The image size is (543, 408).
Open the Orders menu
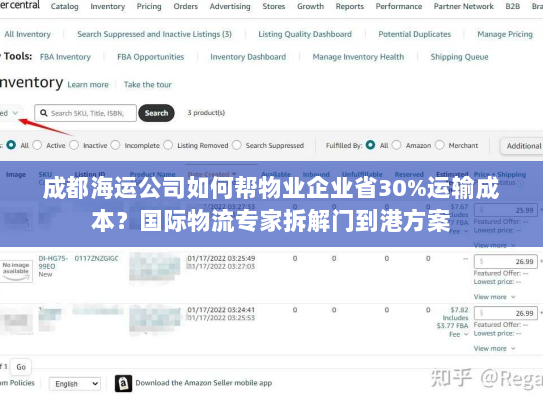[186, 7]
